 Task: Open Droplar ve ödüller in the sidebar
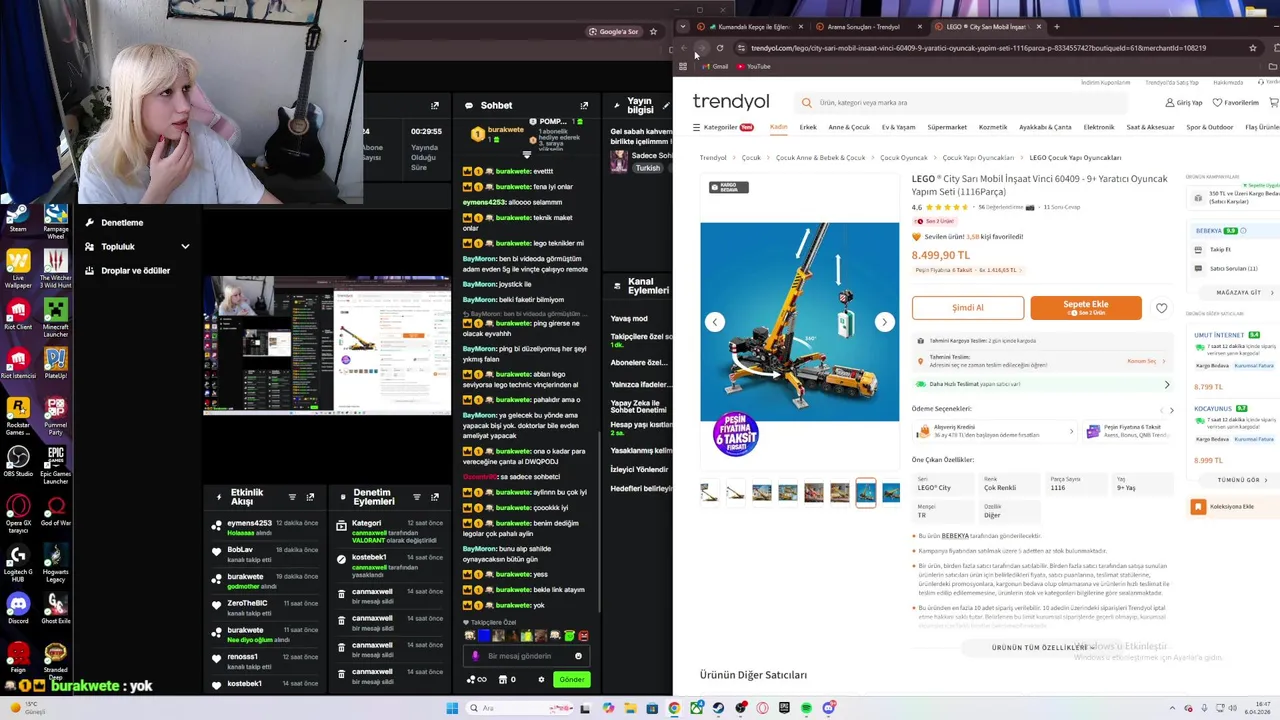(x=136, y=270)
